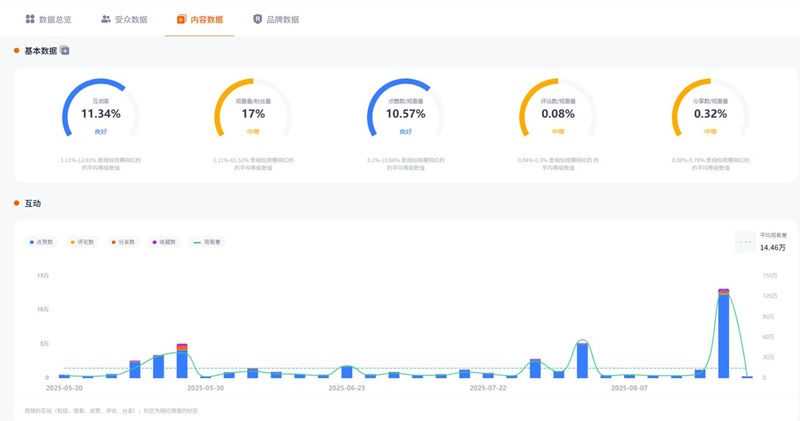Click the orange 内容数据 tab icon

[x=181, y=19]
